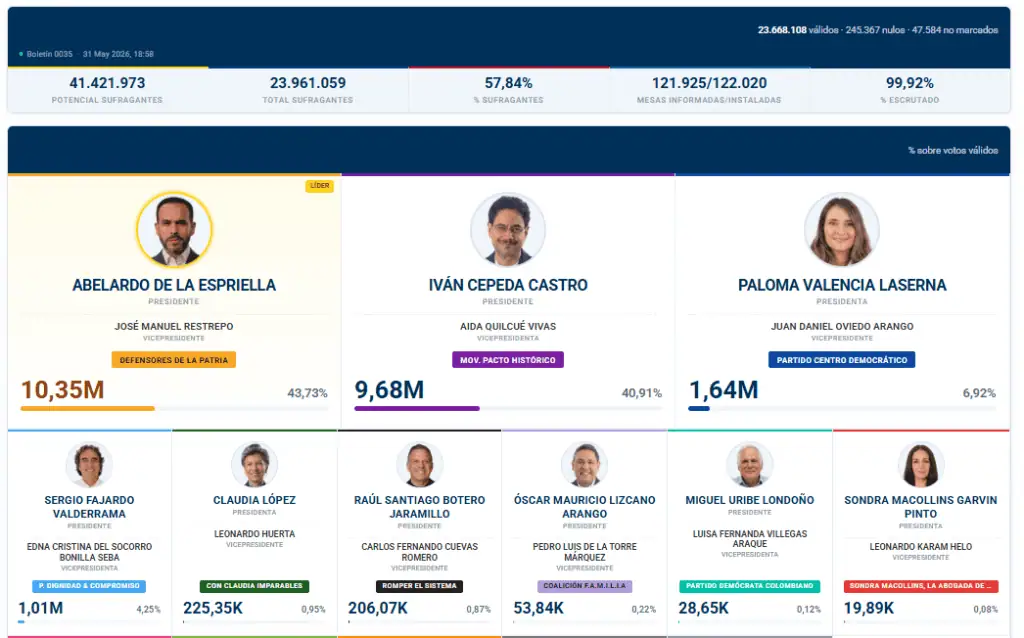1024x638 pixels.
Task: Click the blue vote bar under 1,64M
Action: [699, 409]
